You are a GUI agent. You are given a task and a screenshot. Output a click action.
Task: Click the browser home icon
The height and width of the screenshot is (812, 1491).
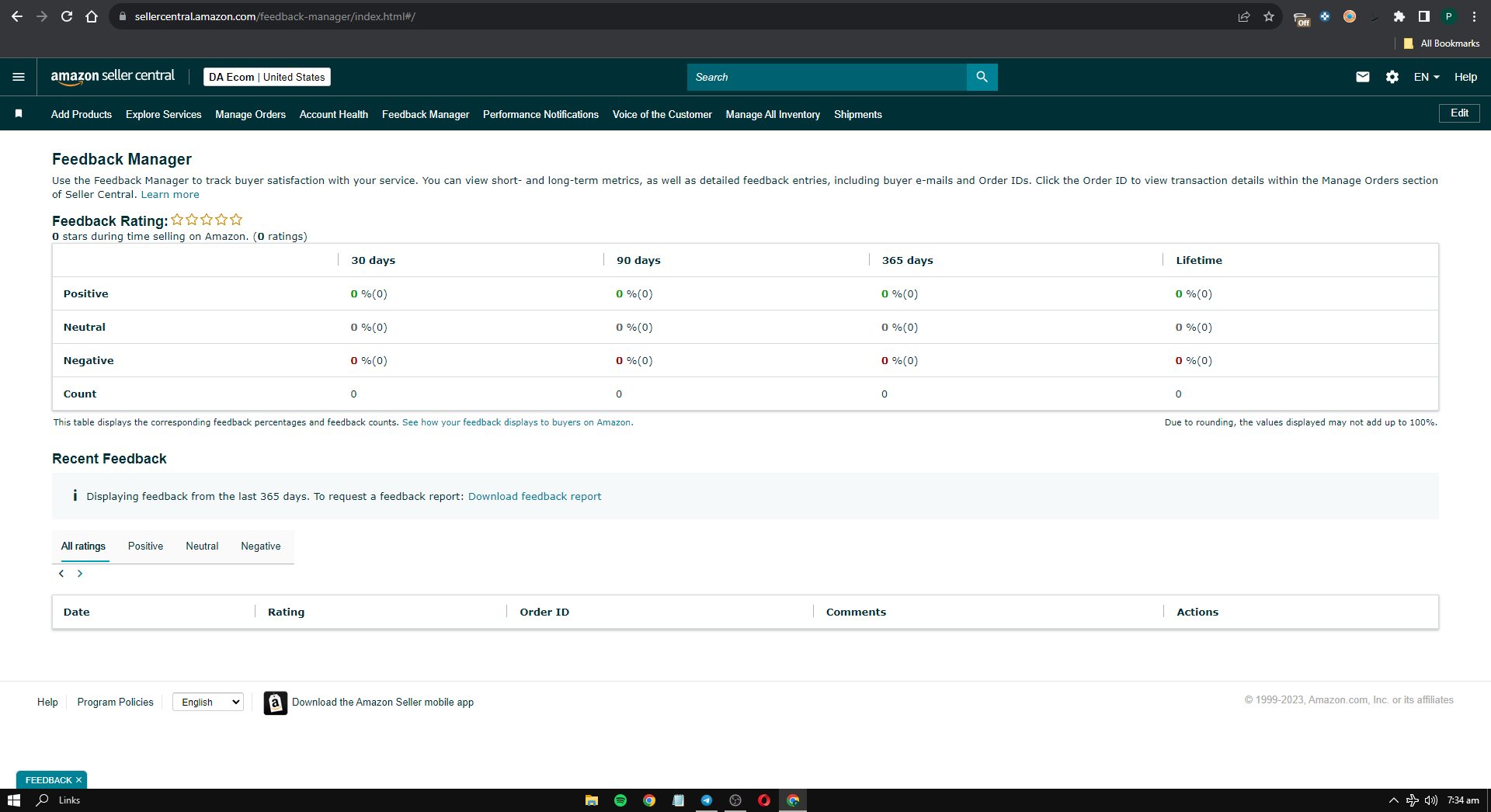pos(92,16)
